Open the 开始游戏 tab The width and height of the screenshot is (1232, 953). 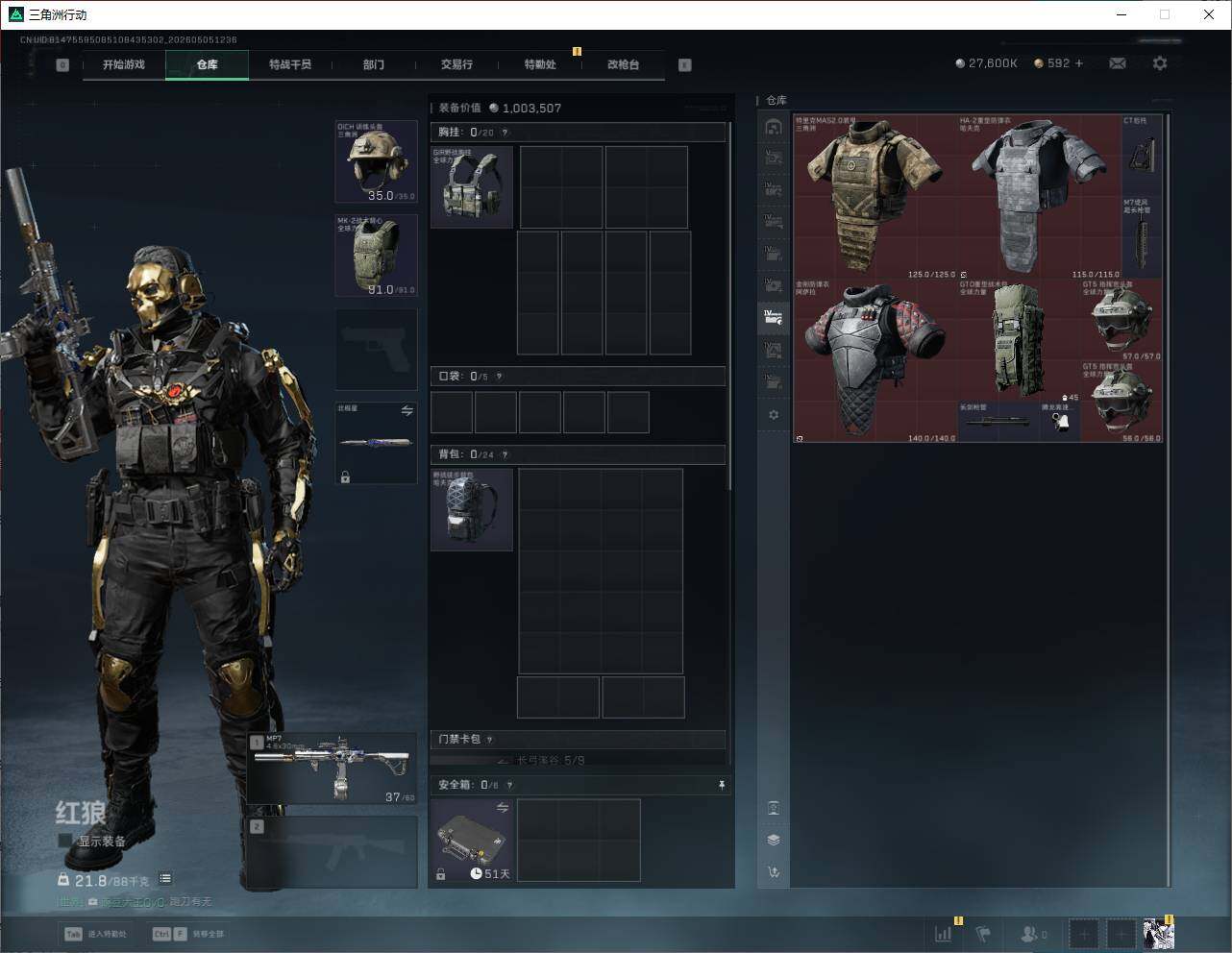pos(124,64)
